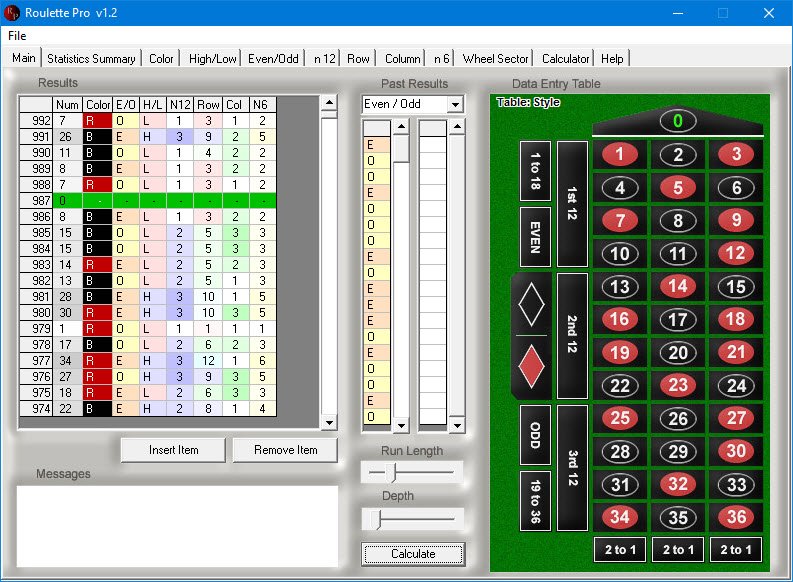793x582 pixels.
Task: Pick red number 36 on the table
Action: coord(736,517)
